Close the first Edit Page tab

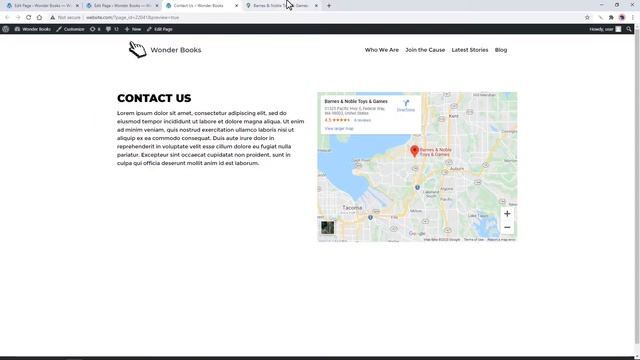click(x=77, y=6)
